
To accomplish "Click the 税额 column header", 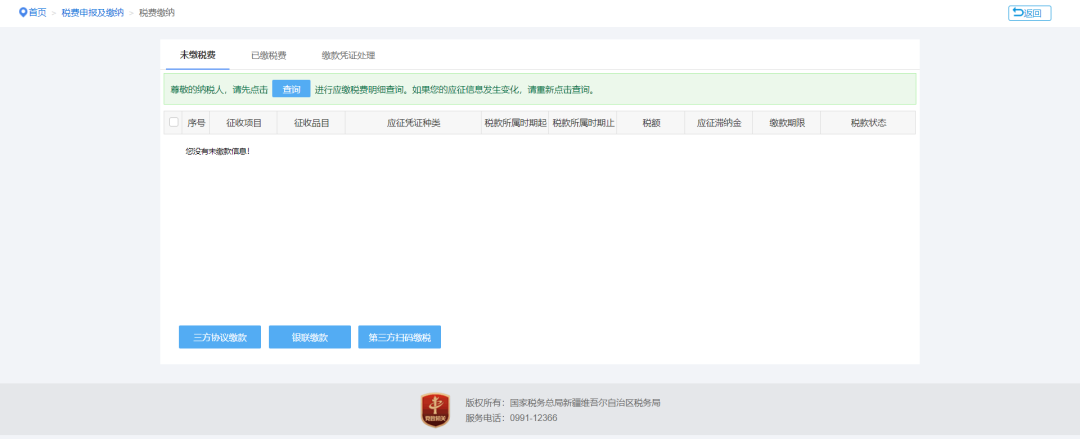I will pos(651,123).
